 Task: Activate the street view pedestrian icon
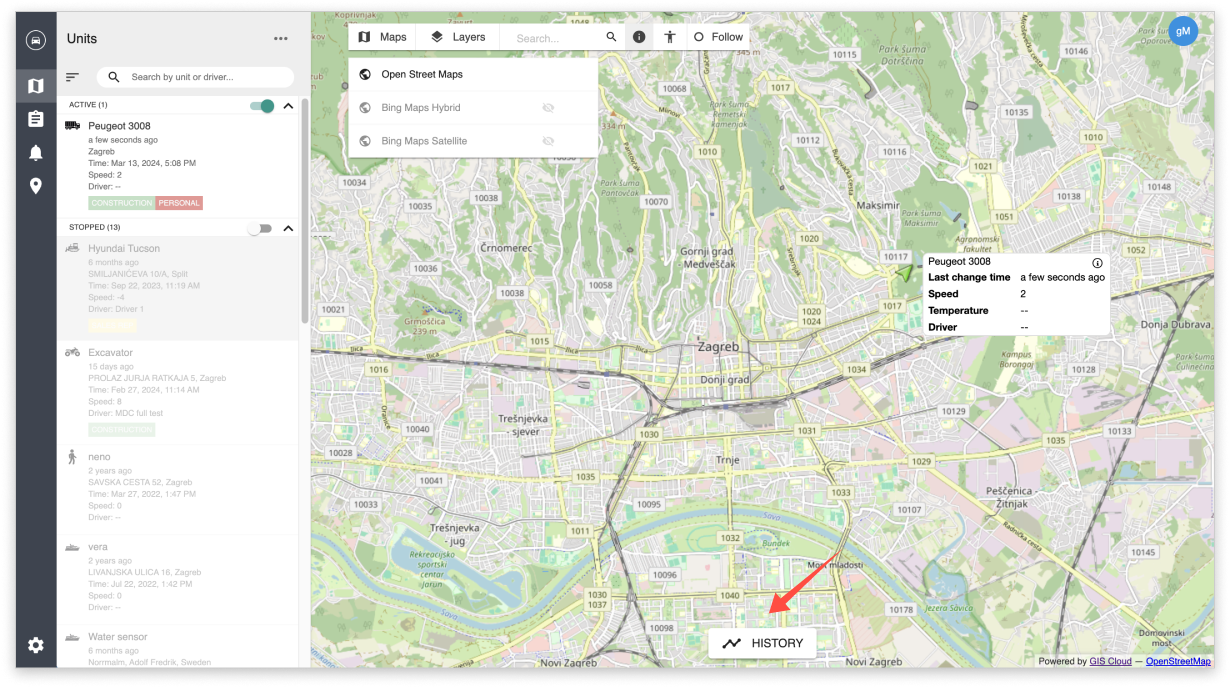pyautogui.click(x=668, y=36)
